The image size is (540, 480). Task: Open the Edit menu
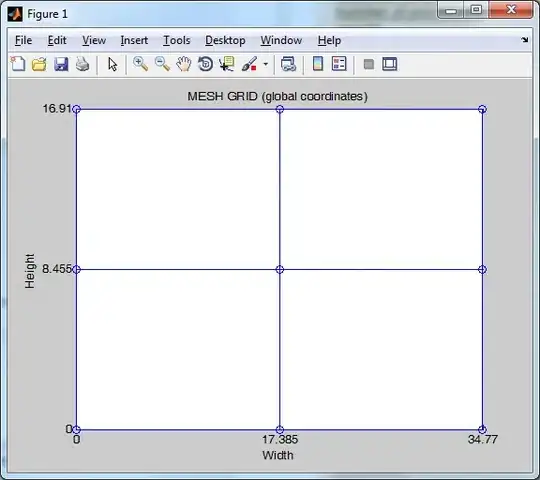click(57, 41)
